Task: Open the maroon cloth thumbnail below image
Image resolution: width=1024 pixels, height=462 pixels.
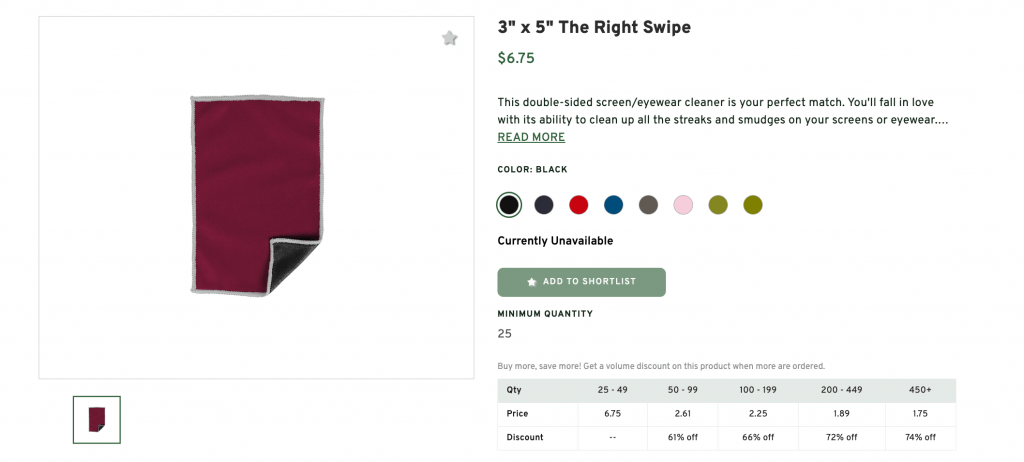Action: pos(97,419)
